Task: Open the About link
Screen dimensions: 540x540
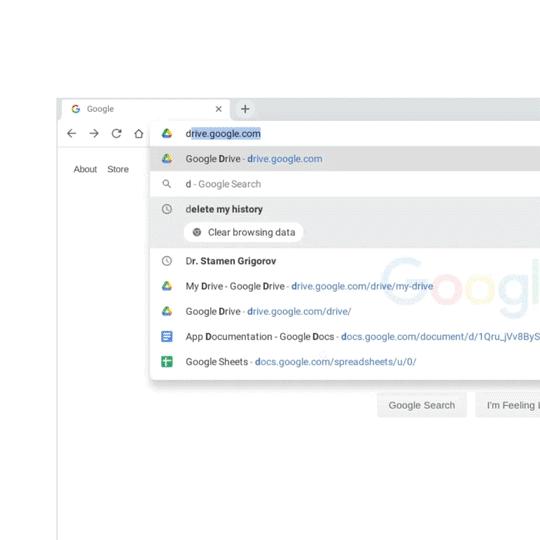Action: click(85, 169)
